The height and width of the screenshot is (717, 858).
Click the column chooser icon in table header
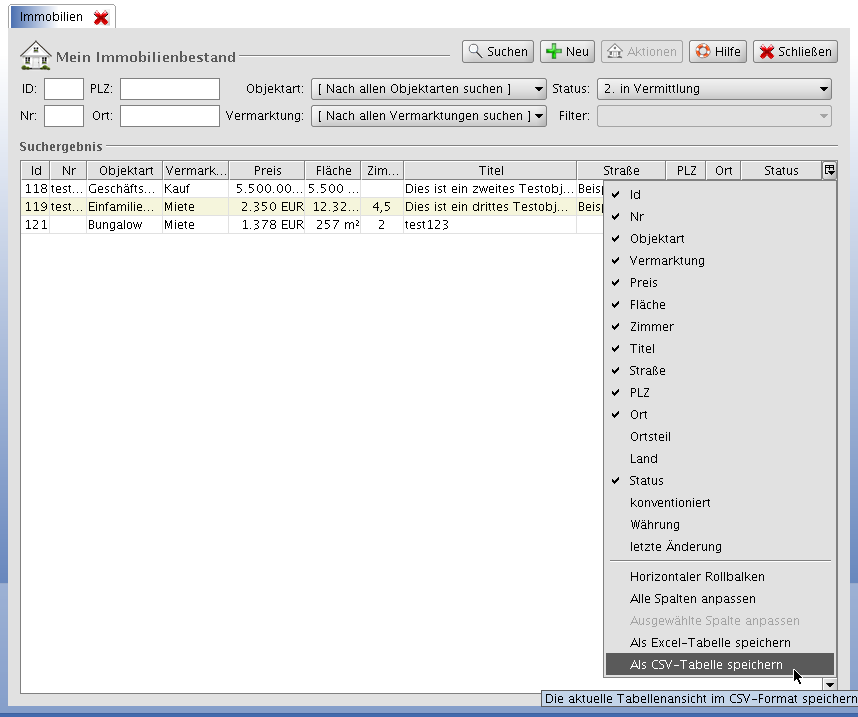[829, 170]
